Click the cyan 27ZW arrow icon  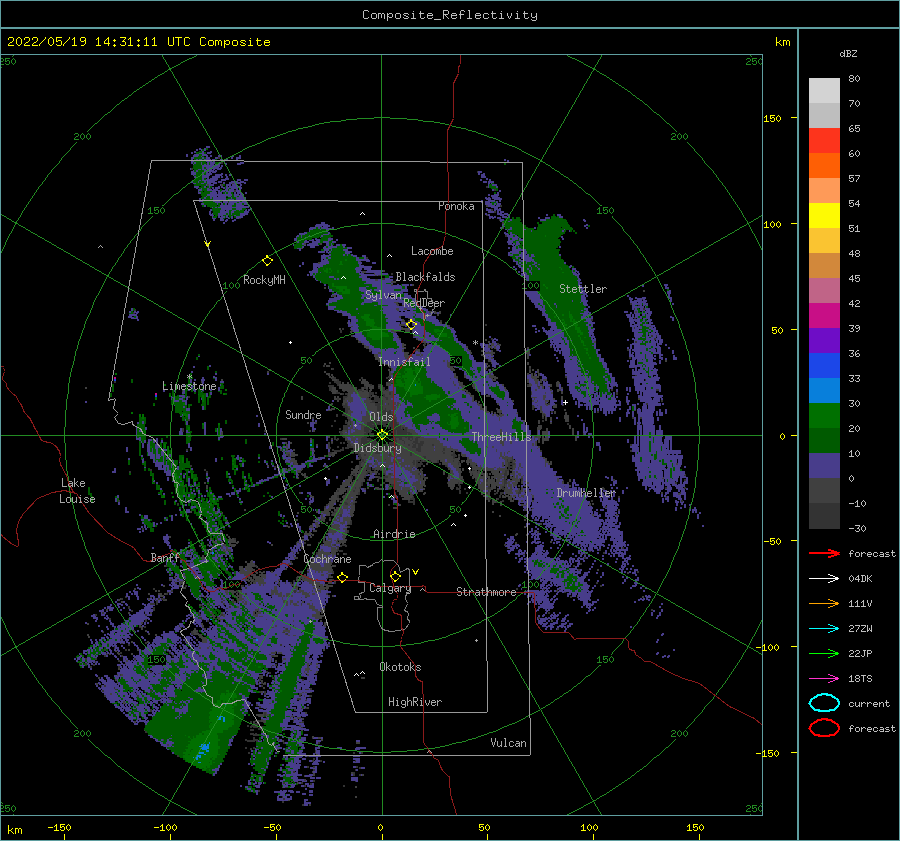(x=824, y=628)
